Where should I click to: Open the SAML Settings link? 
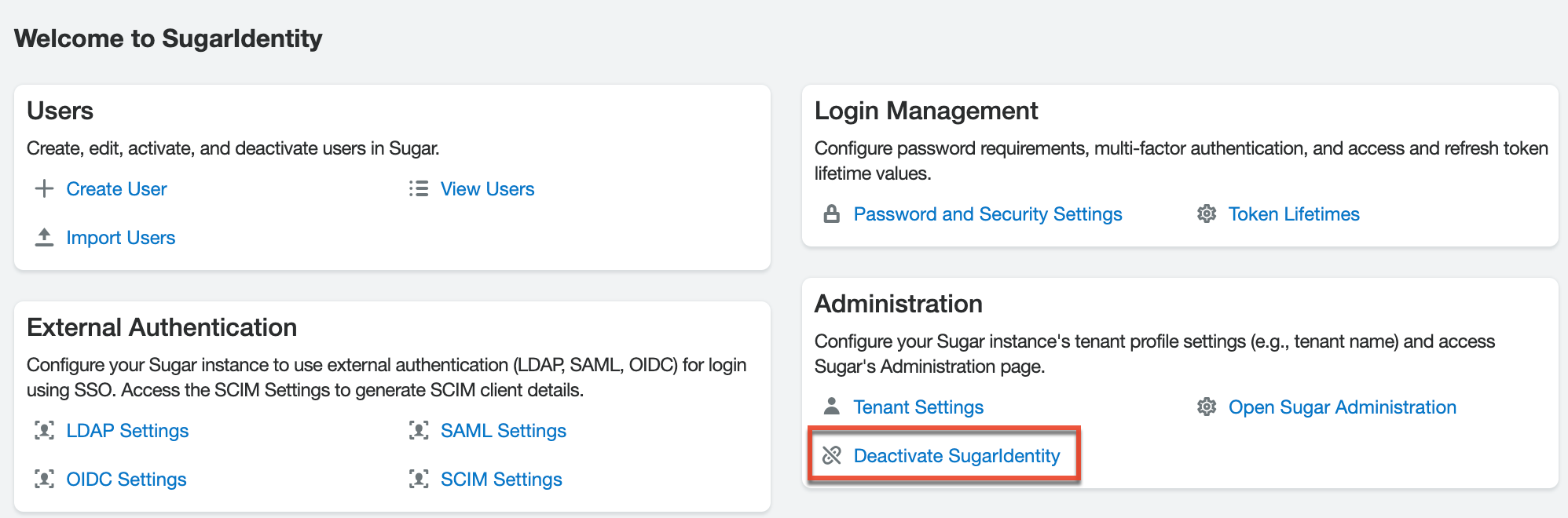503,431
